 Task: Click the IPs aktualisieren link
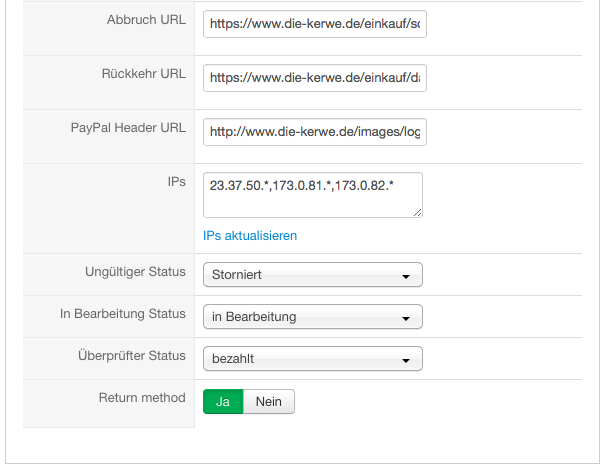[x=250, y=236]
